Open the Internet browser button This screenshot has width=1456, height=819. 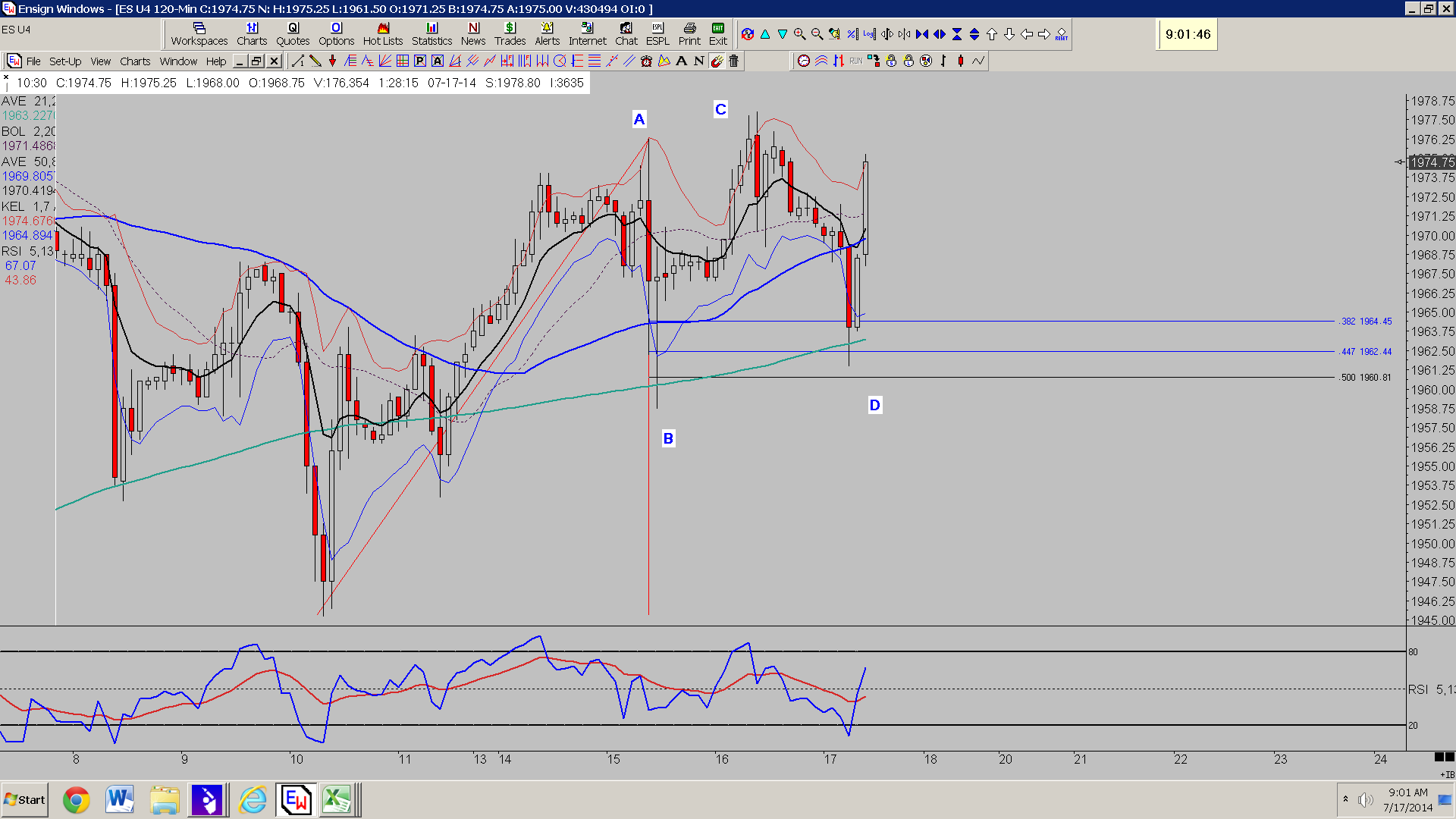(x=588, y=34)
